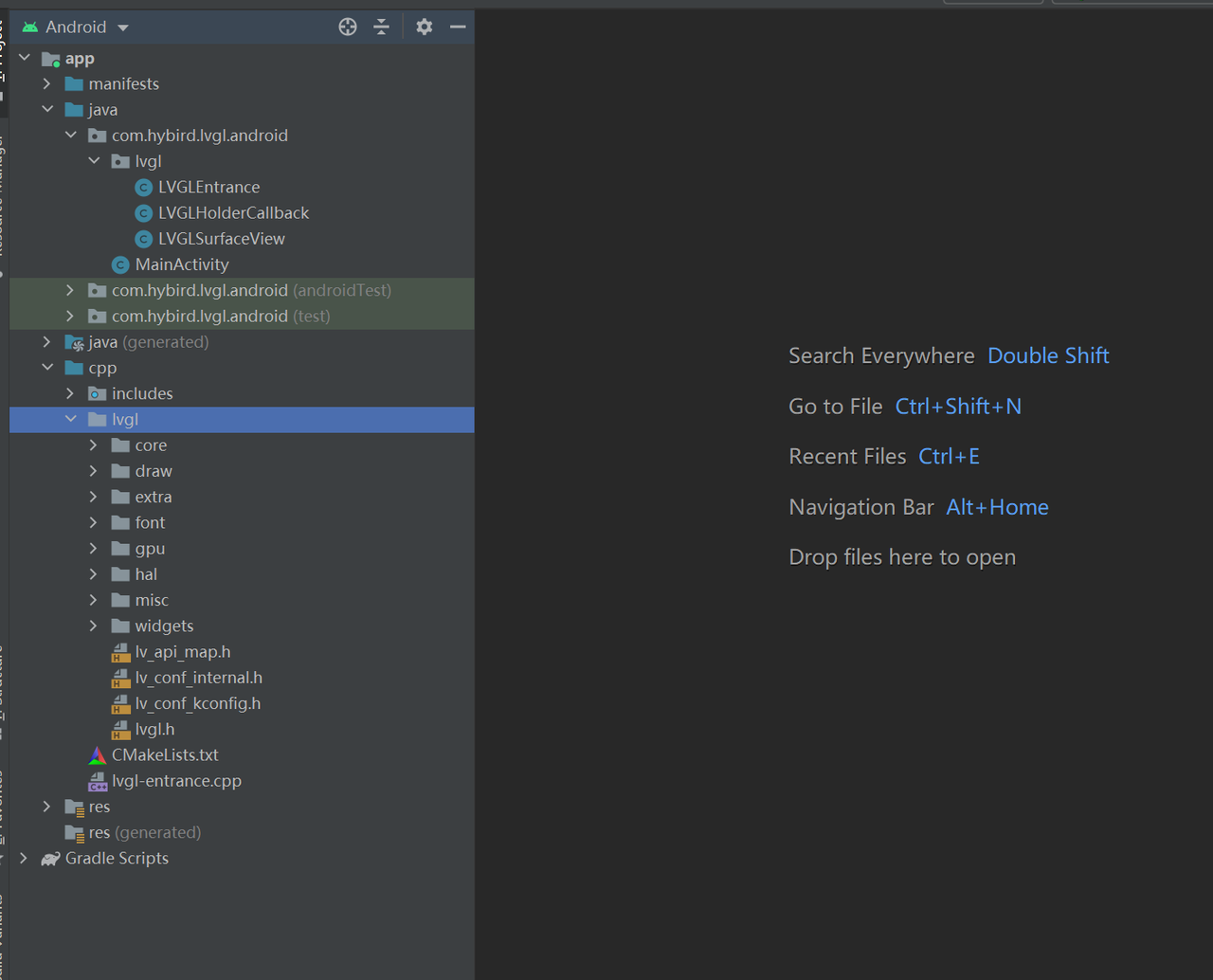The image size is (1213, 980).
Task: Expand the androidTest package
Action: 71,290
